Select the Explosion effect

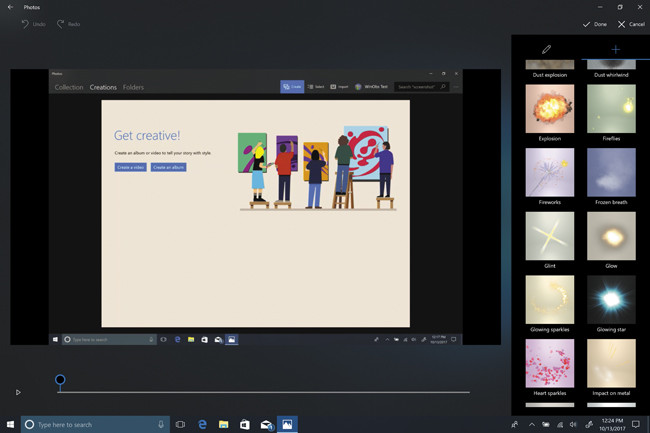549,108
